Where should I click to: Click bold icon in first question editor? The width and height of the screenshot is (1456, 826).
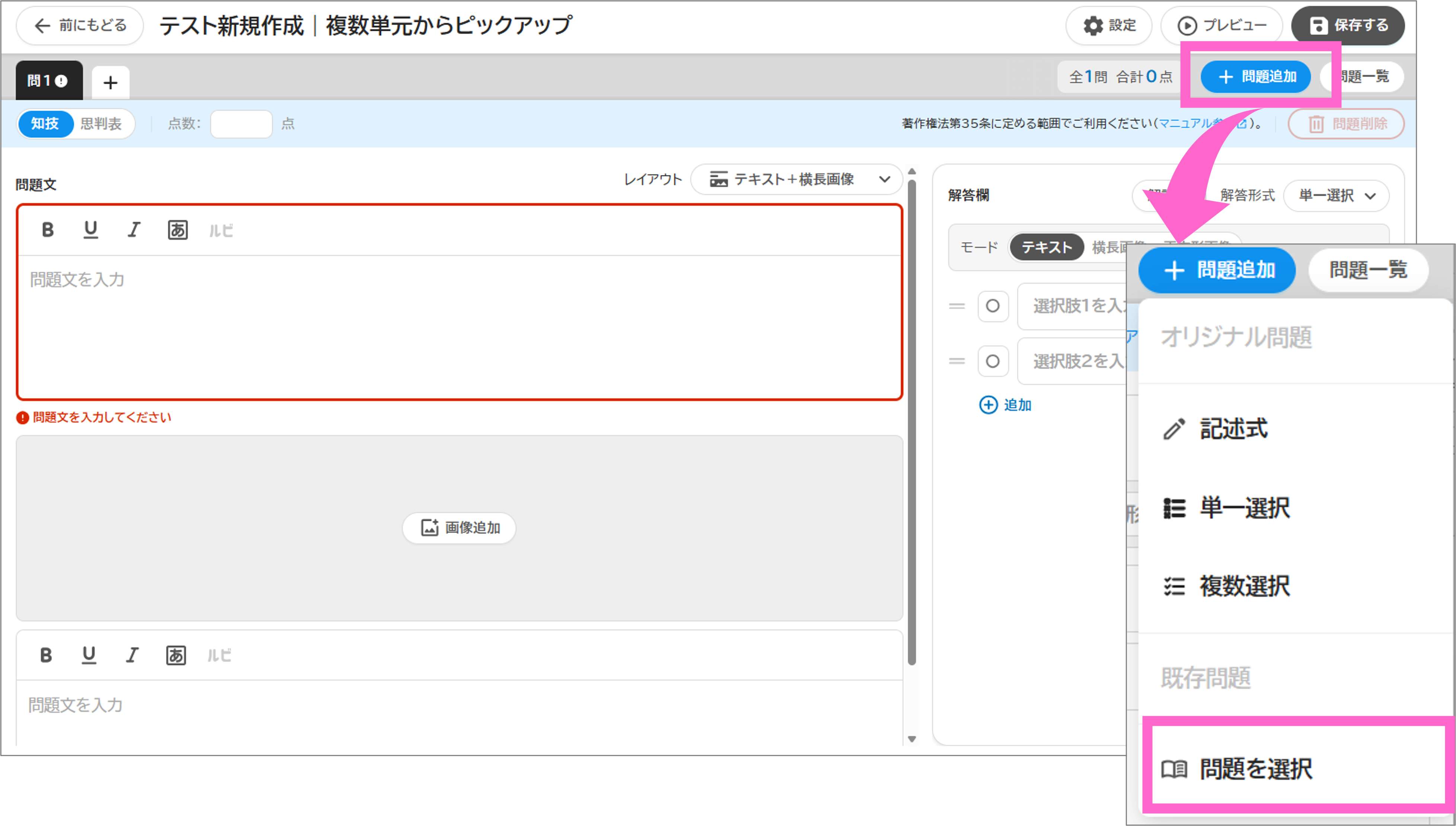pos(48,230)
